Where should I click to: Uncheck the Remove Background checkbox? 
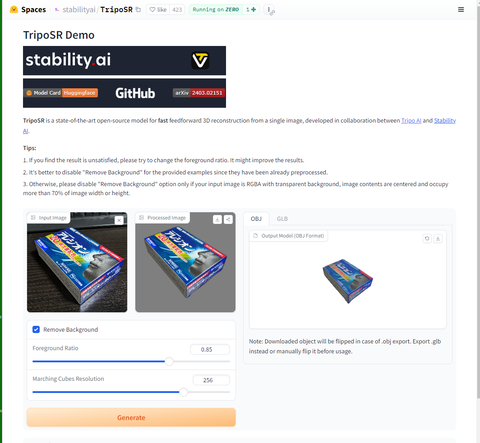click(36, 329)
